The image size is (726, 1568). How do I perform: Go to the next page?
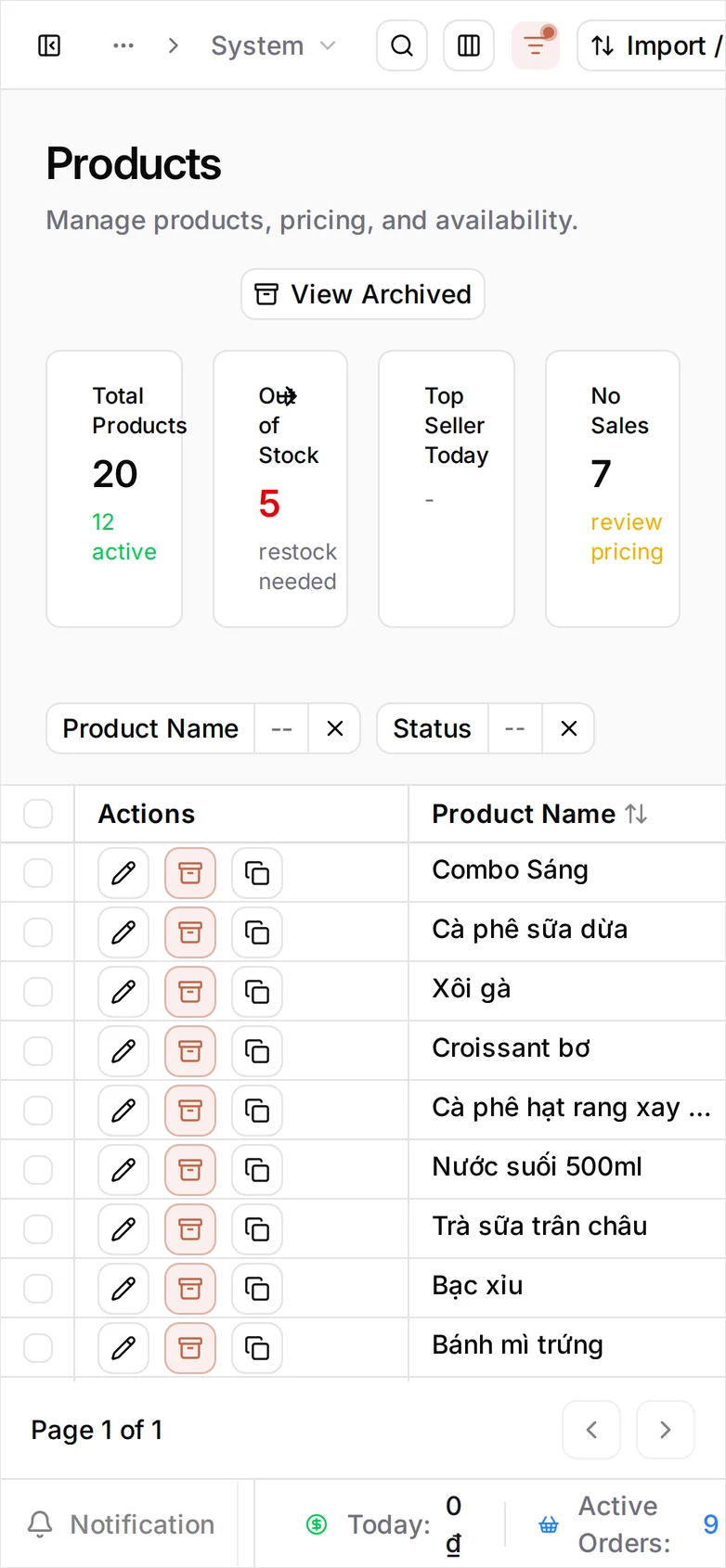[x=666, y=1430]
